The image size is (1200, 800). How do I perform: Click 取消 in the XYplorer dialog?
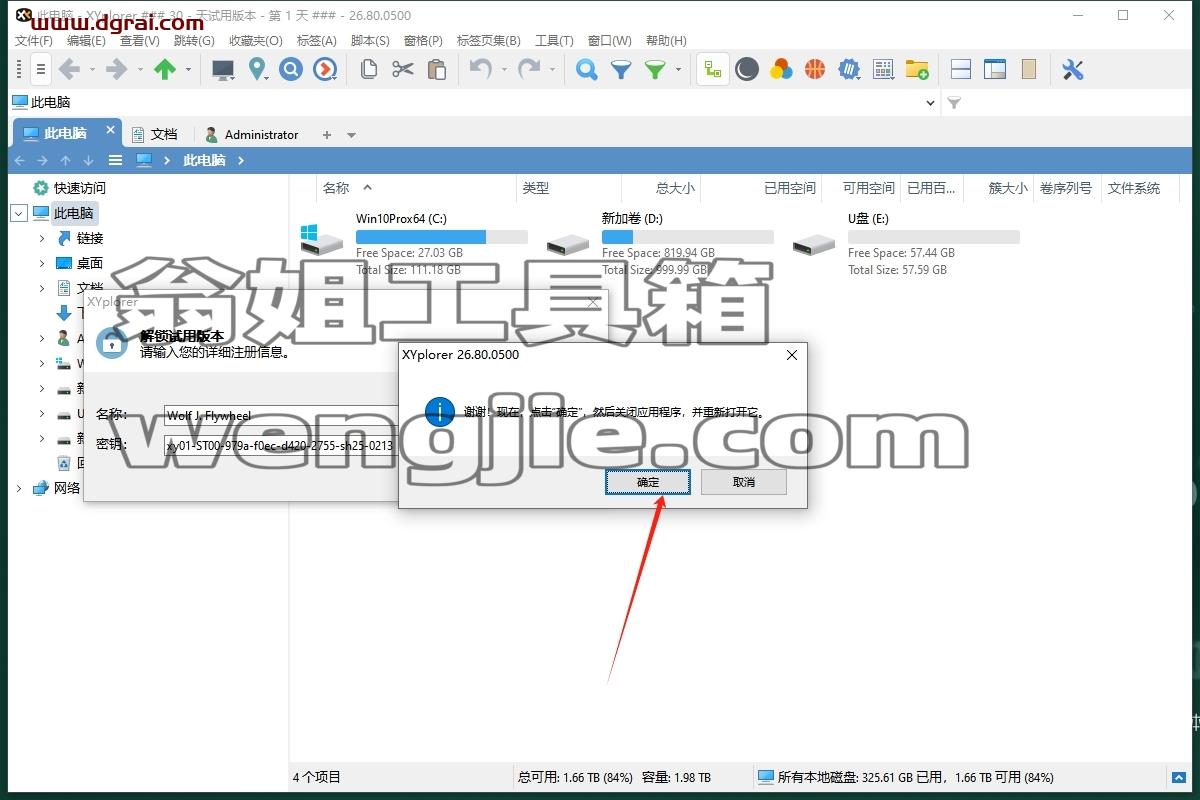[744, 482]
